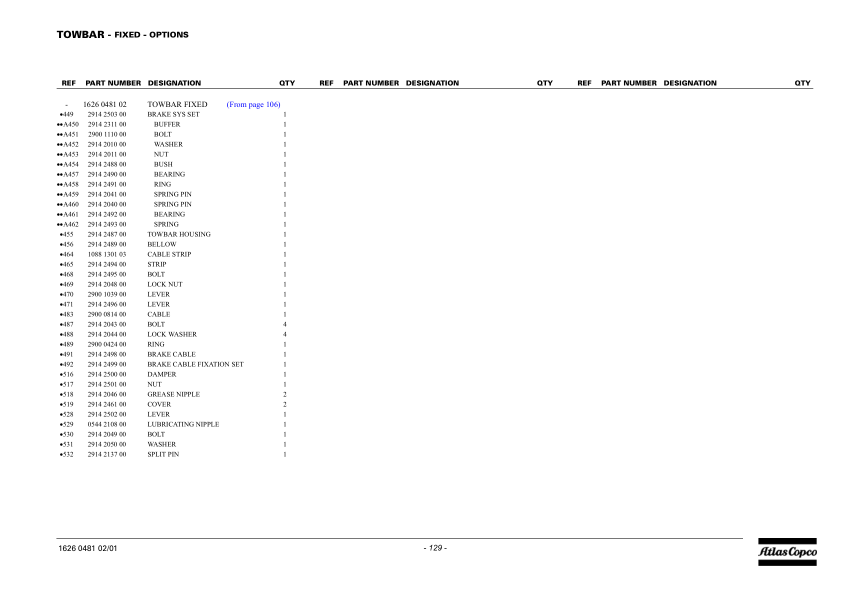This screenshot has width=842, height=595.
Task: Click the TOWBAR - FIXED - OPTIONS title
Action: (123, 35)
